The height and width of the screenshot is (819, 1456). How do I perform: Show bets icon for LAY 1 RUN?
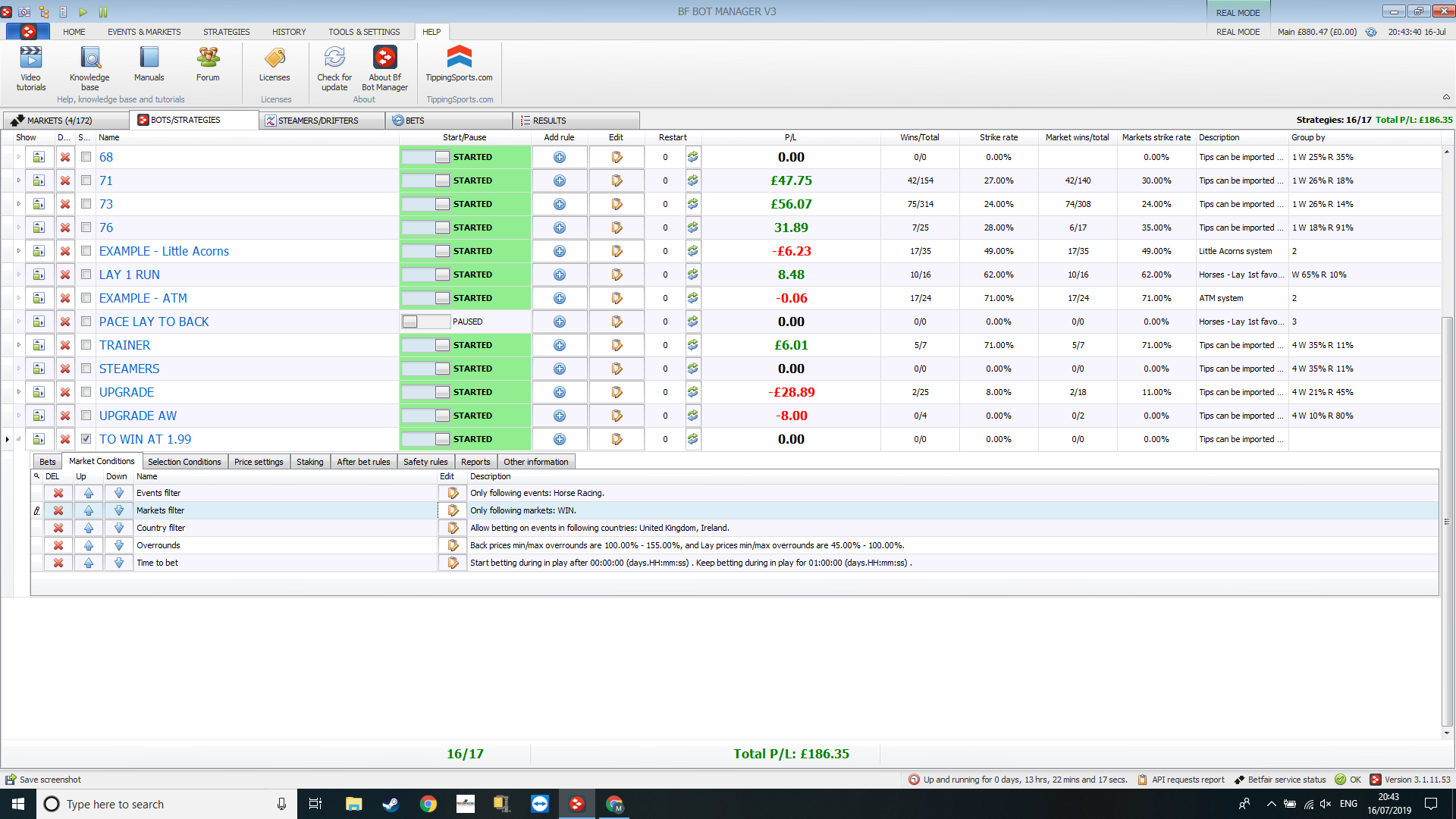[x=39, y=275]
